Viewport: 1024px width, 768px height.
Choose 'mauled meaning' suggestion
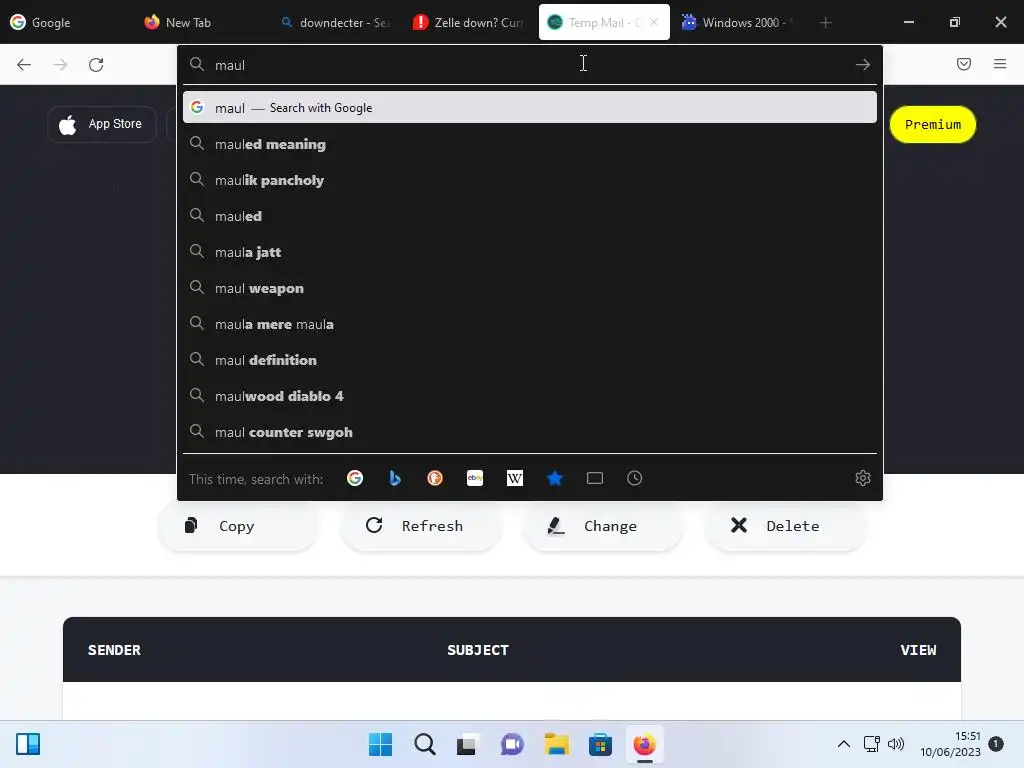(530, 144)
